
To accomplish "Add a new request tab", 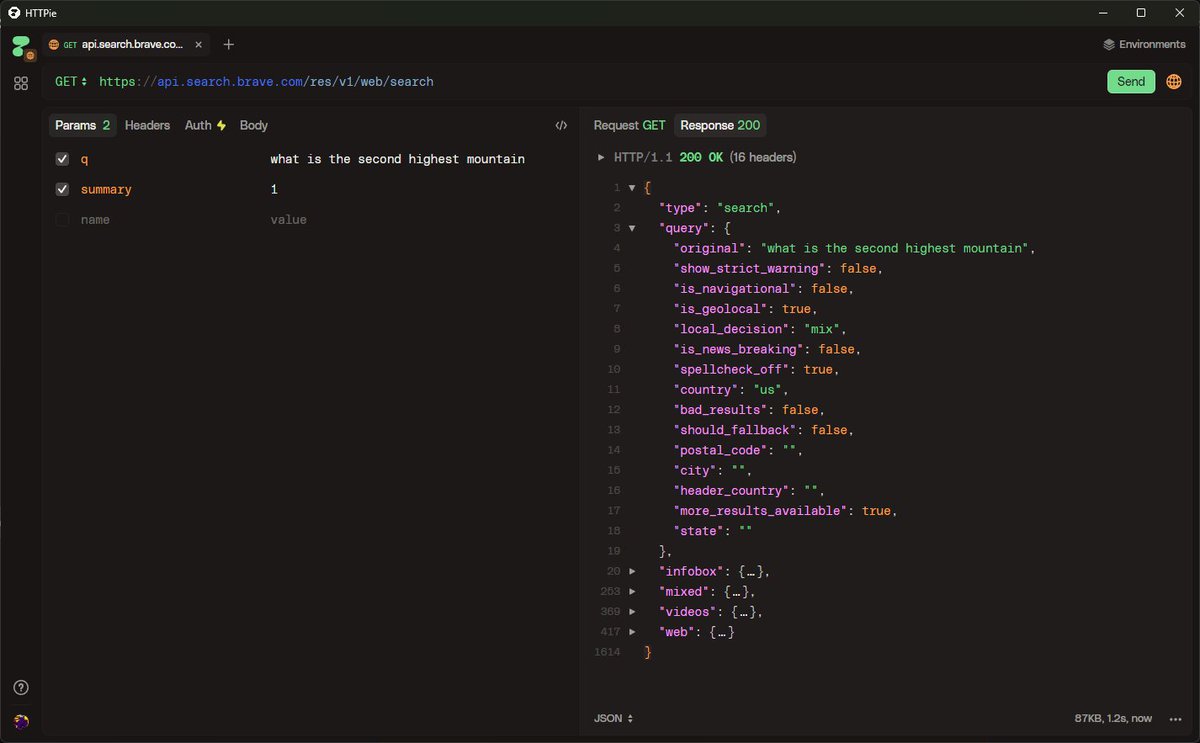I will pyautogui.click(x=229, y=45).
